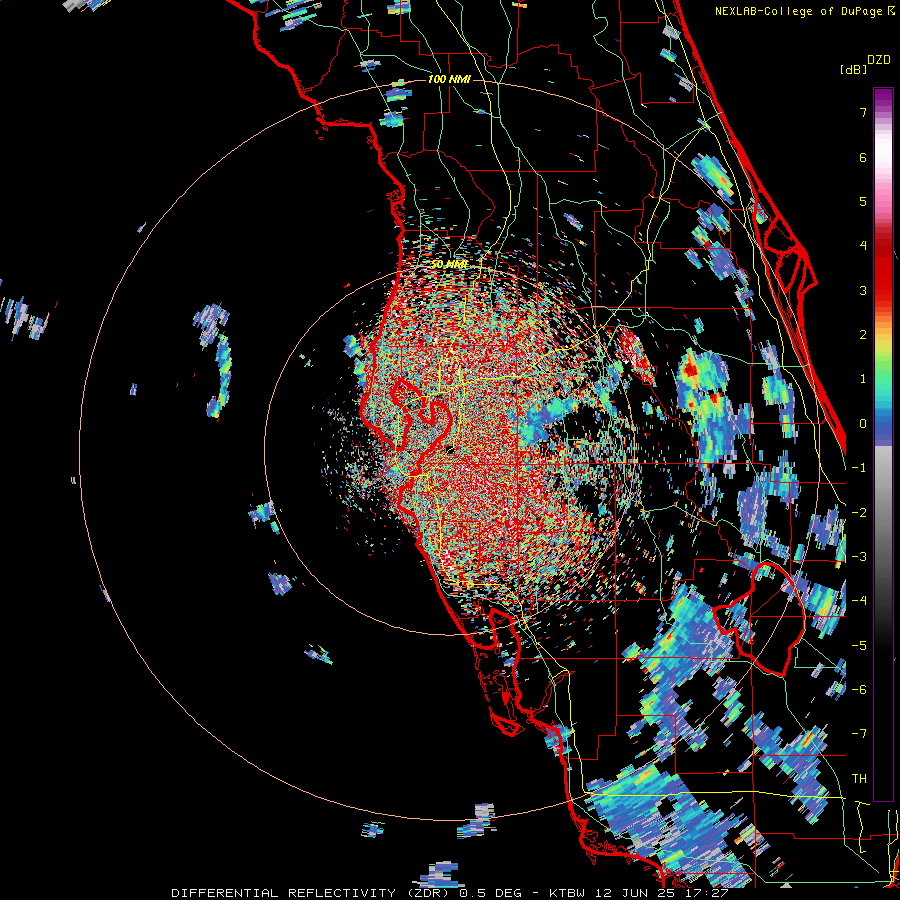This screenshot has height=900, width=900.
Task: Click the 100 NMI range ring label
Action: 449,79
